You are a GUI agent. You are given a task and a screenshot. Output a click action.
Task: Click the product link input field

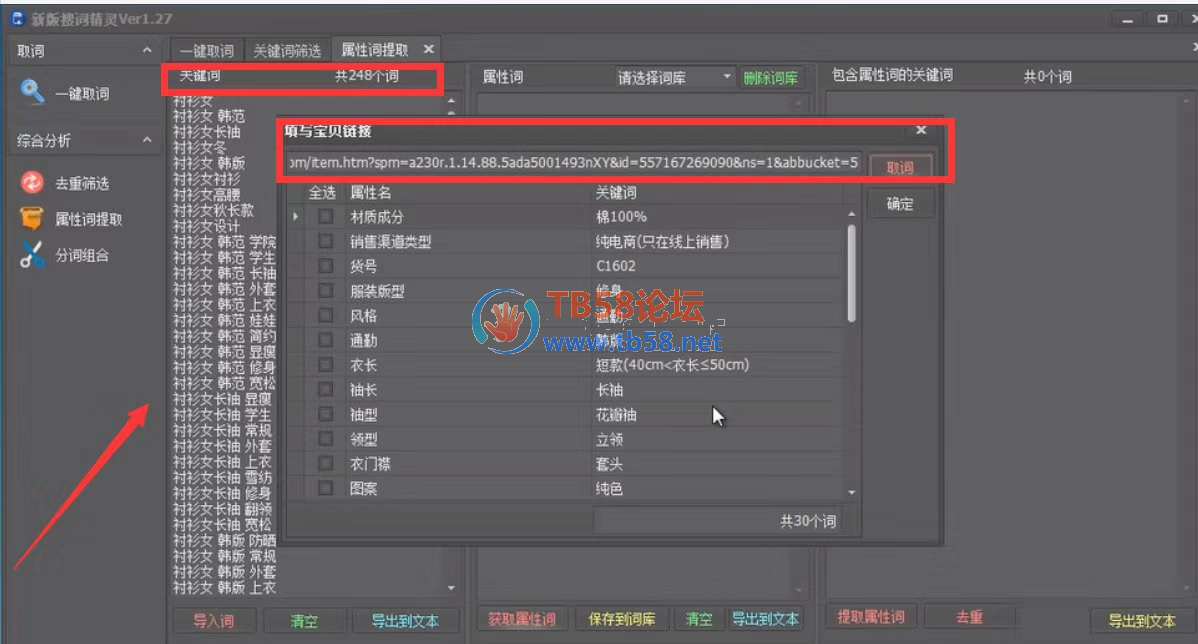(572, 162)
